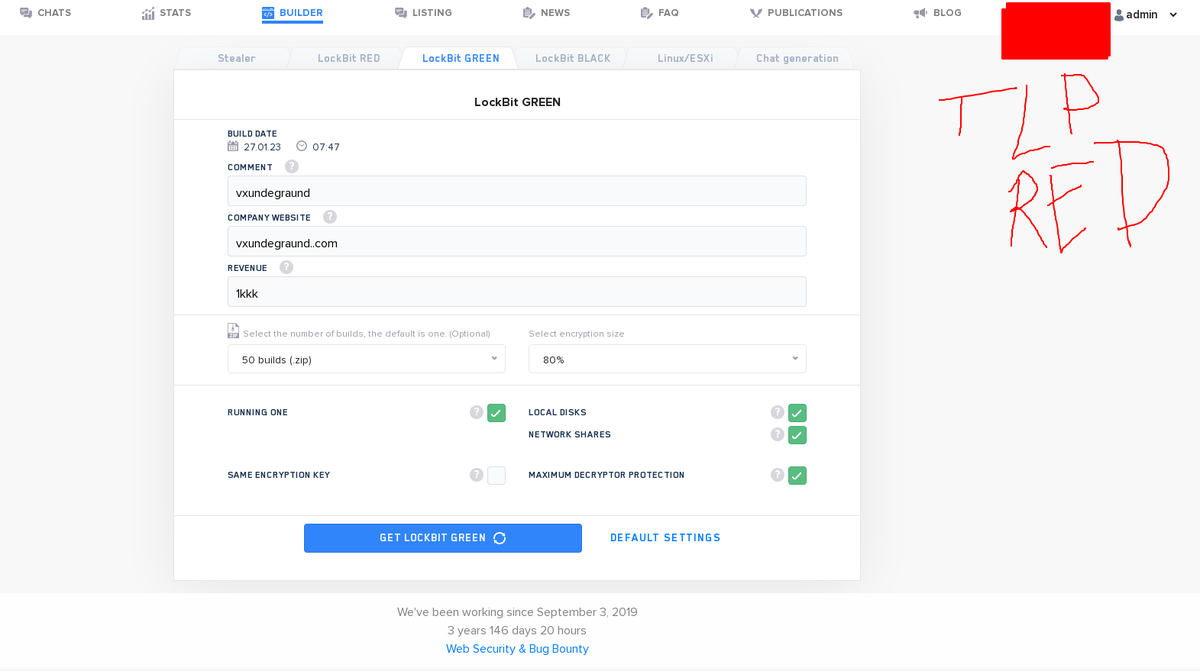This screenshot has width=1200, height=671.
Task: Open the CHATS menu item
Action: click(46, 13)
